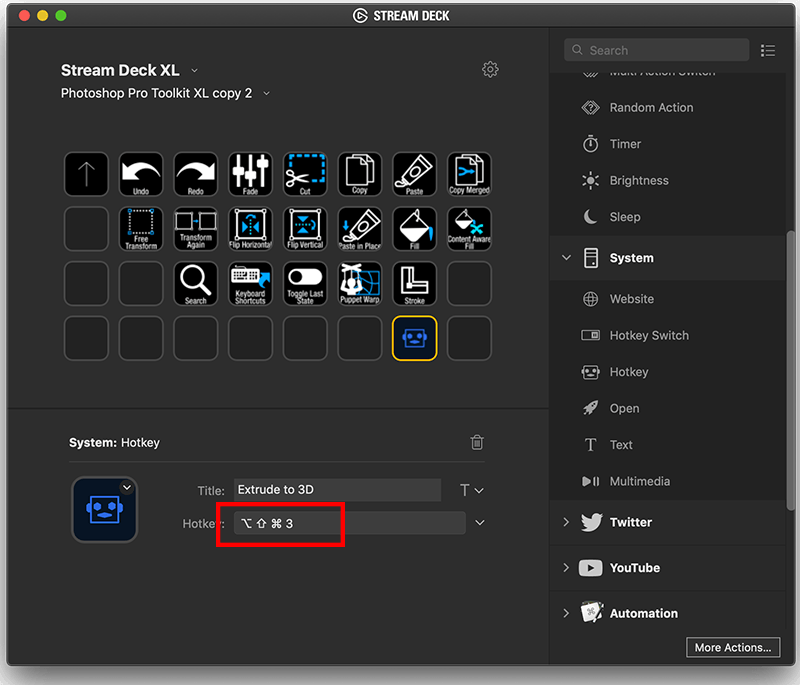The width and height of the screenshot is (800, 685).
Task: Click the actions Search field
Action: click(x=656, y=50)
